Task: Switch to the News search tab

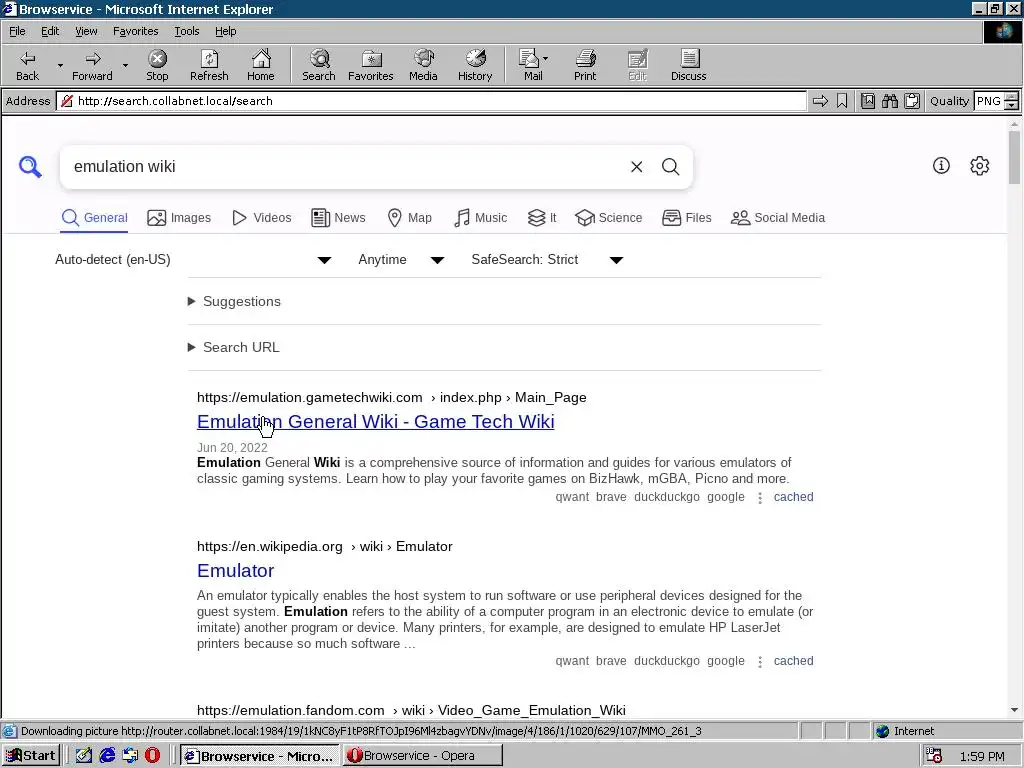Action: tap(338, 218)
